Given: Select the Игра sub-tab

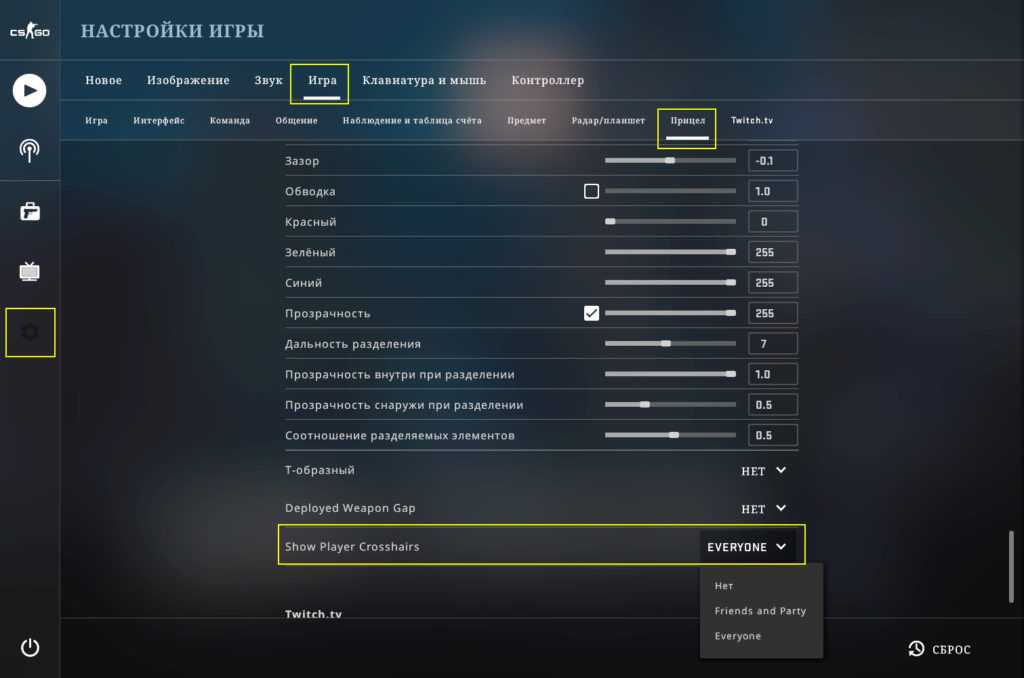Looking at the screenshot, I should coord(96,120).
